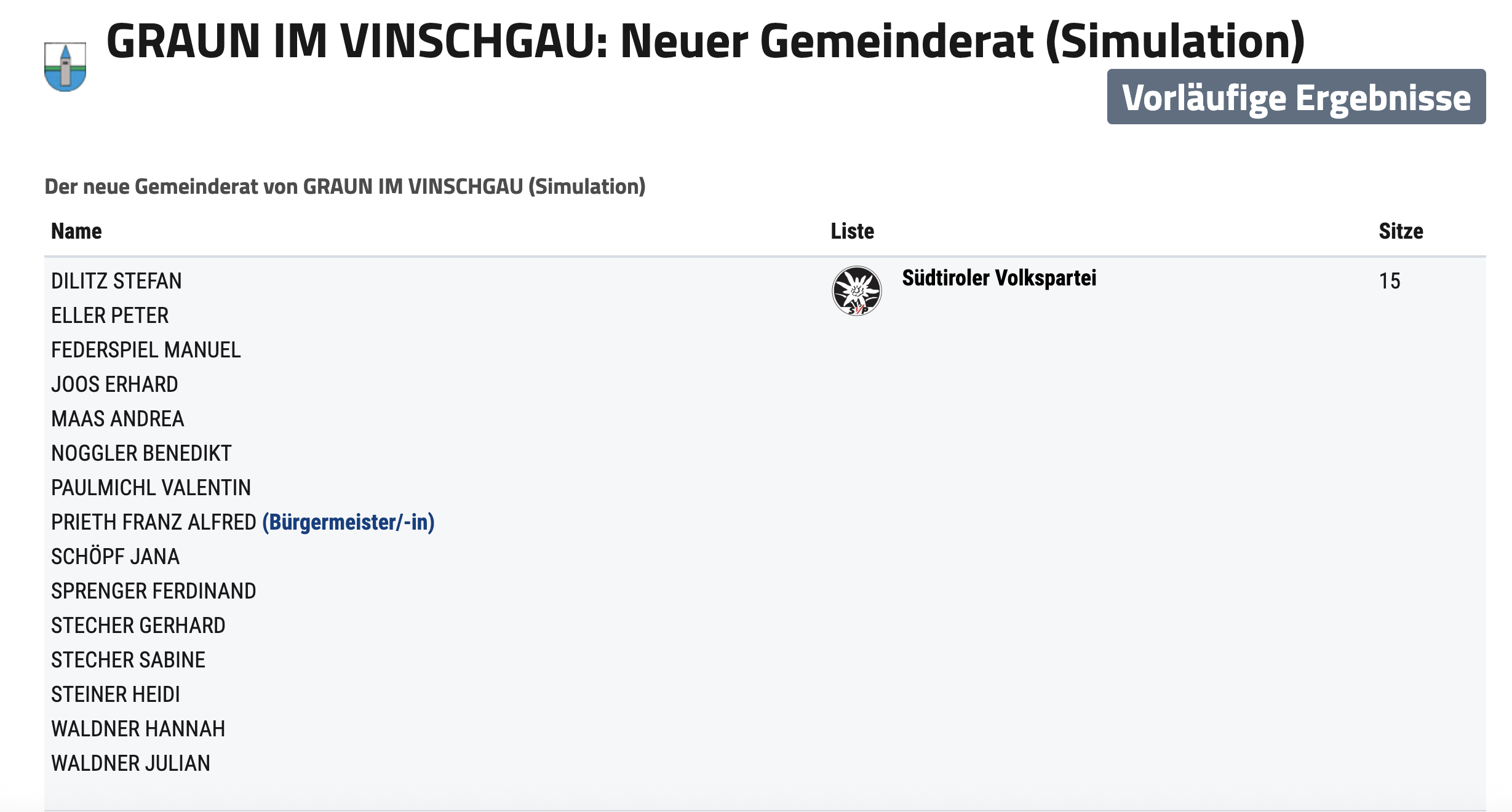Click the Name column header
Image resolution: width=1512 pixels, height=812 pixels.
tap(76, 231)
